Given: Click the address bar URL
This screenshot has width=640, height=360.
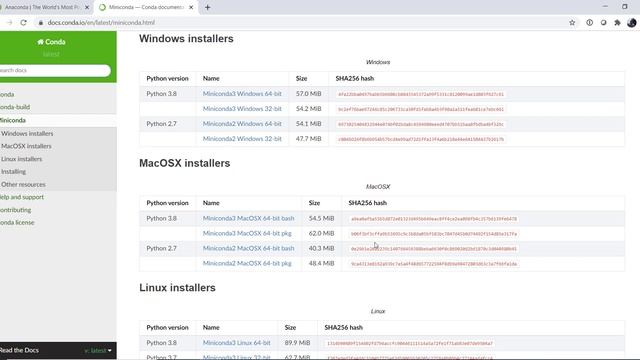Looking at the screenshot, I should [x=101, y=23].
